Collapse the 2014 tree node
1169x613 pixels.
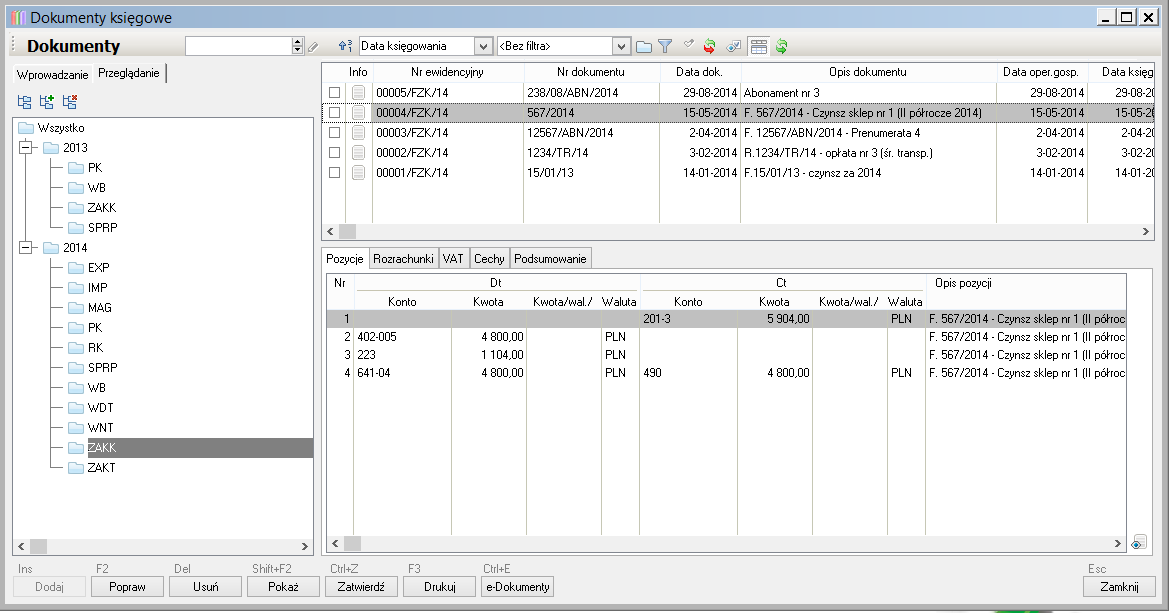tap(26, 248)
